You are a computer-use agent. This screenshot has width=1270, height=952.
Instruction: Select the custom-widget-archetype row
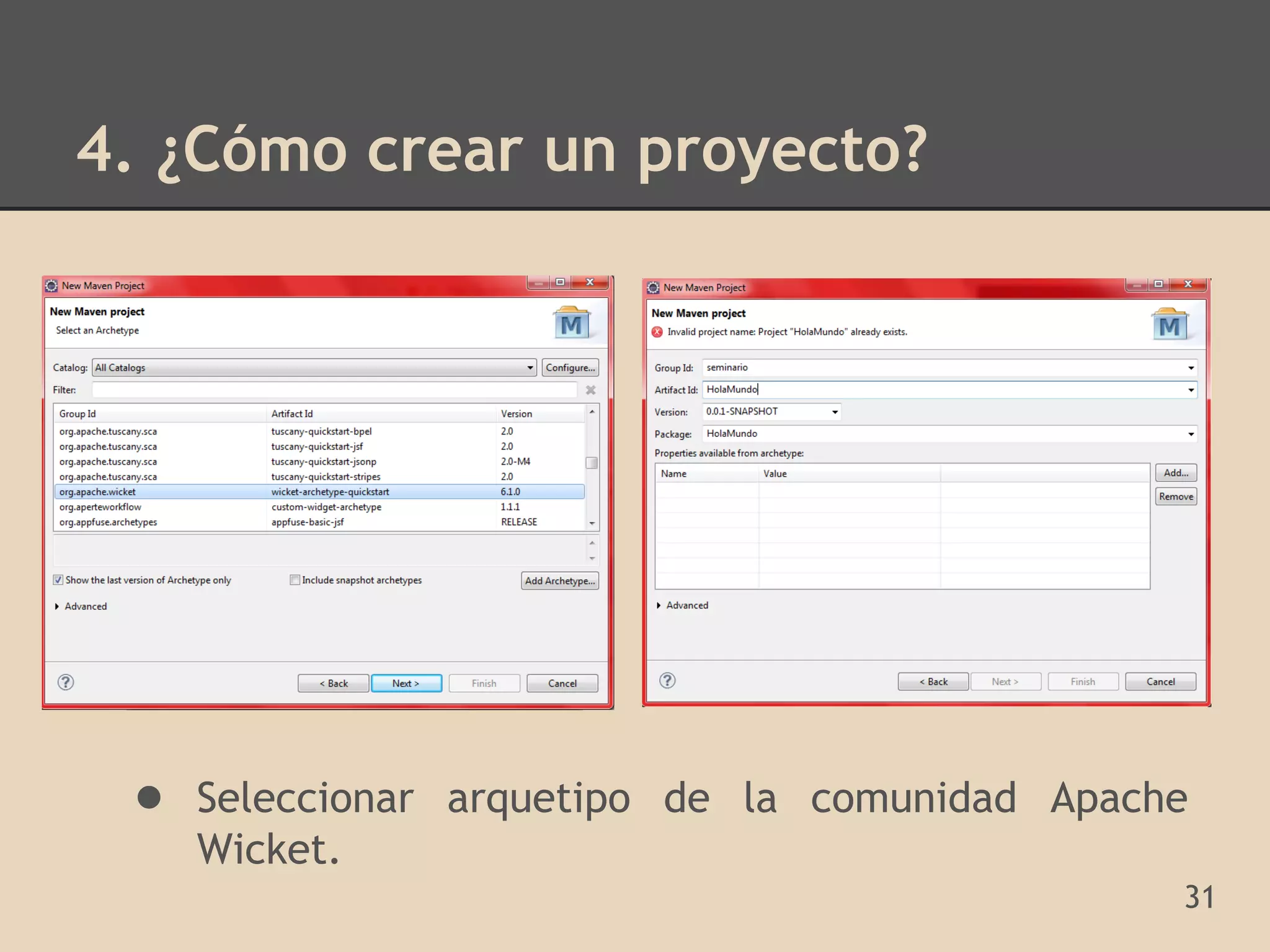click(x=319, y=507)
